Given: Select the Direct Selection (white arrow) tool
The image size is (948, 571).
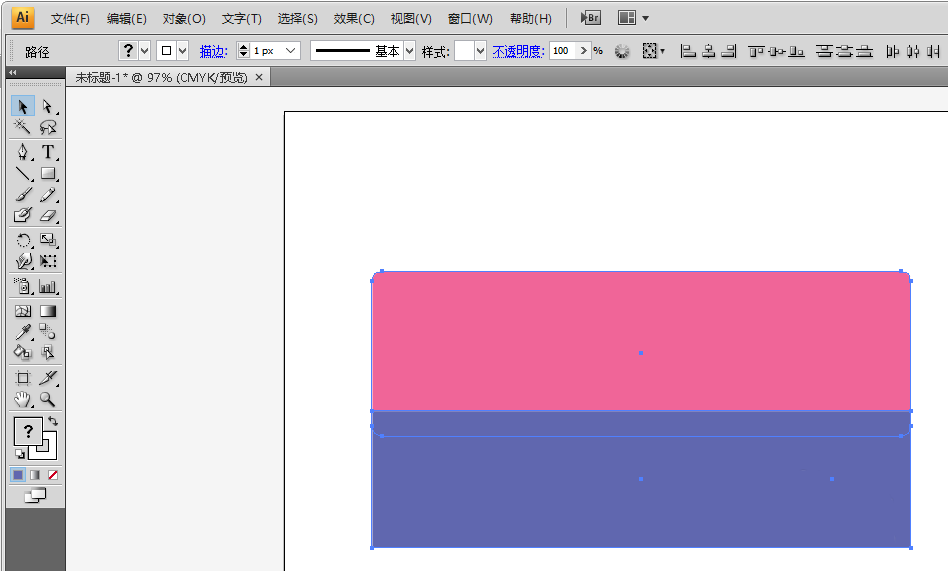Looking at the screenshot, I should [x=48, y=106].
